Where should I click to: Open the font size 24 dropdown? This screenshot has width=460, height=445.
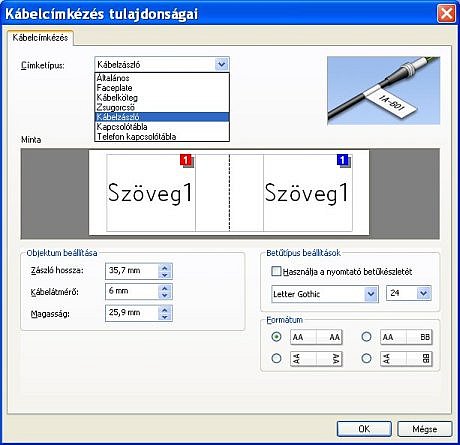point(424,293)
